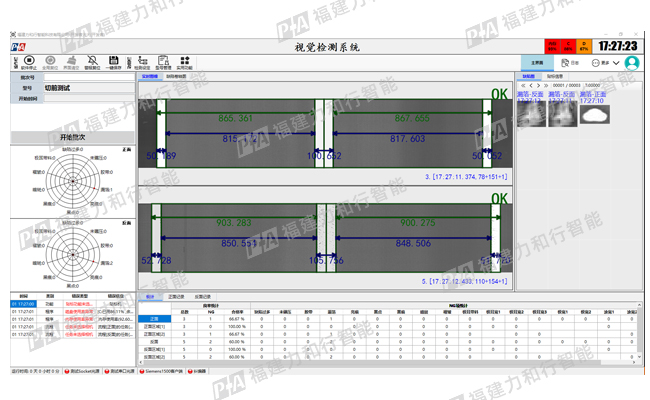Click the user avatar icon
Viewport: 650px width, 400px height.
631,63
